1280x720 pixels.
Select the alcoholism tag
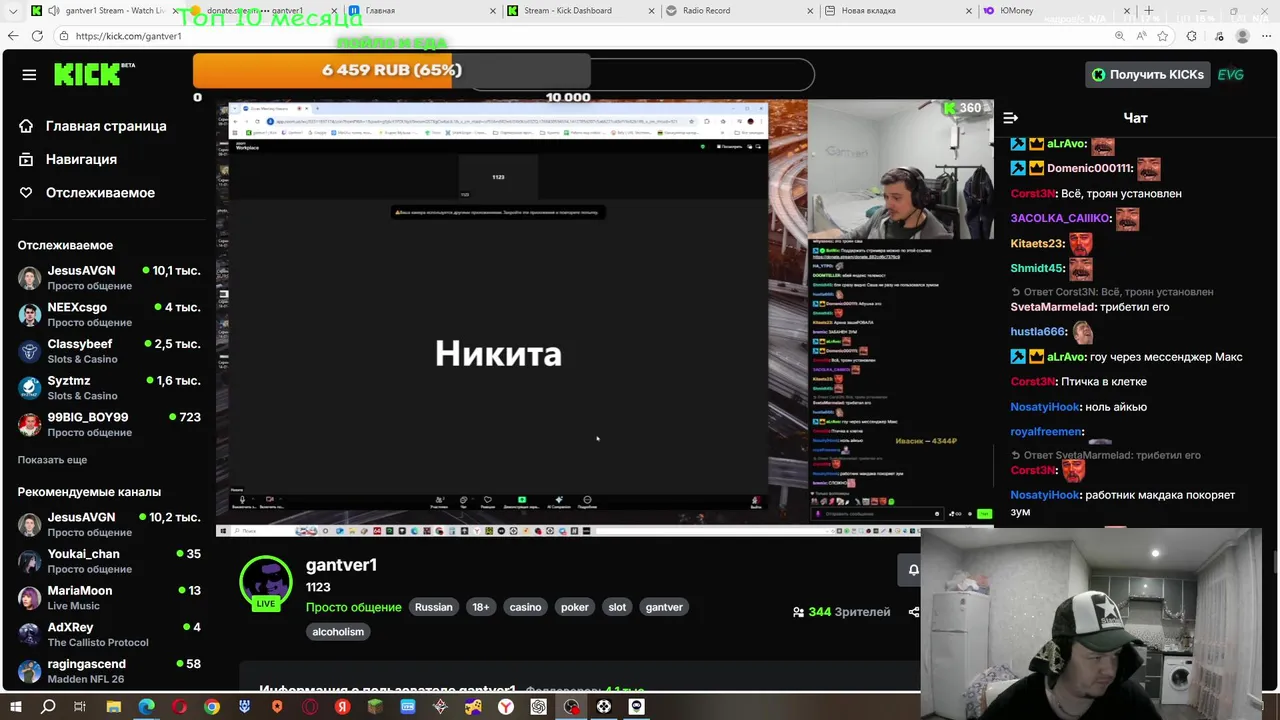[x=338, y=632]
